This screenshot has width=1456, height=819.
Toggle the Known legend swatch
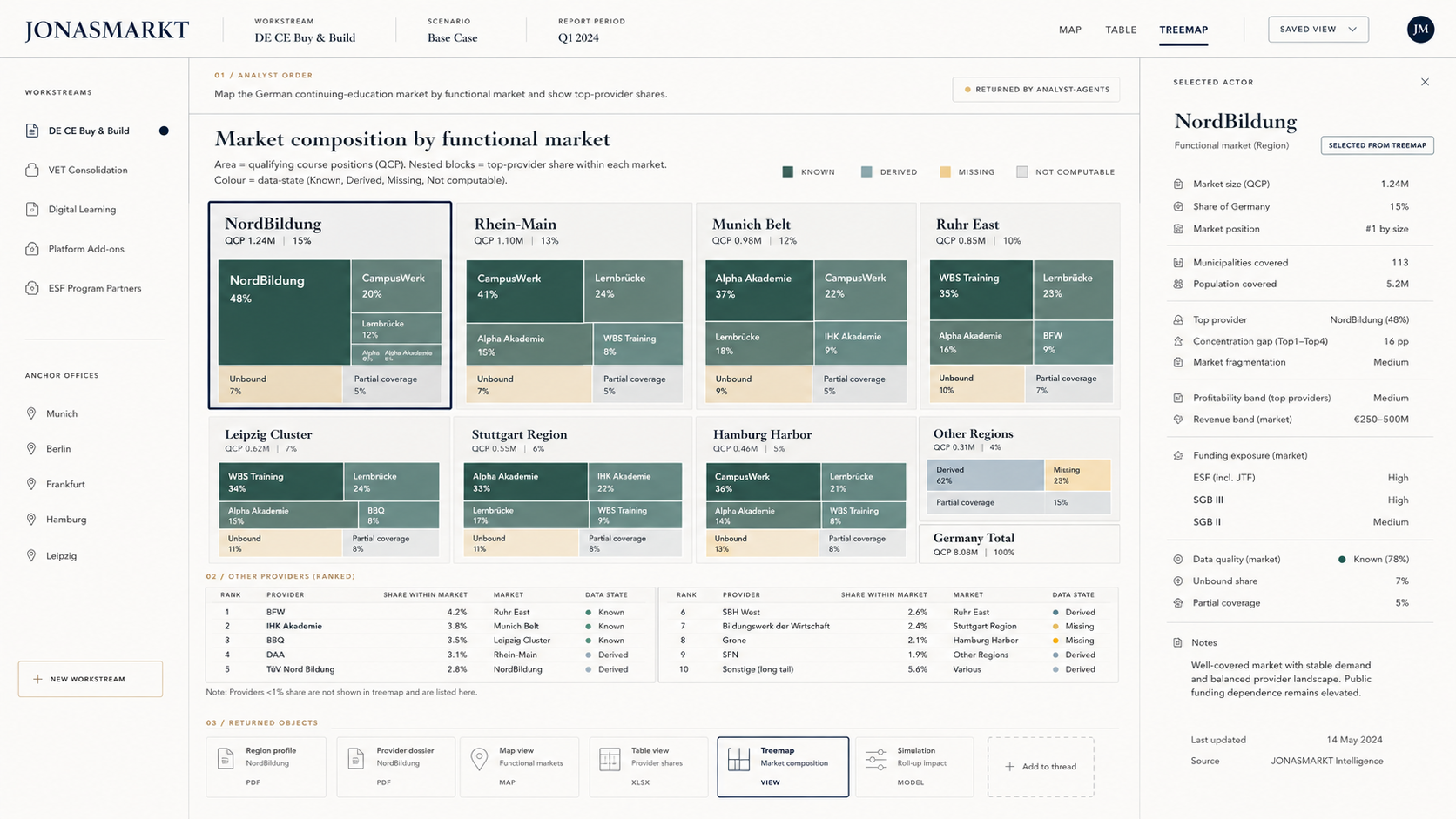point(787,172)
